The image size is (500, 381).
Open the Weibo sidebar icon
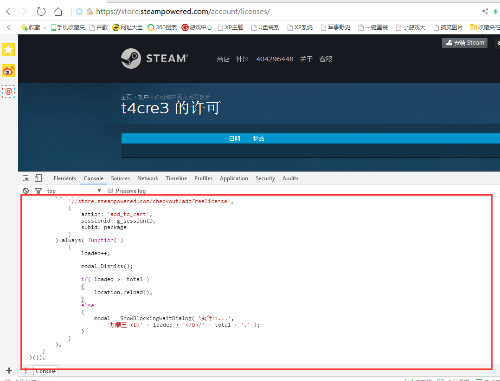pyautogui.click(x=8, y=71)
